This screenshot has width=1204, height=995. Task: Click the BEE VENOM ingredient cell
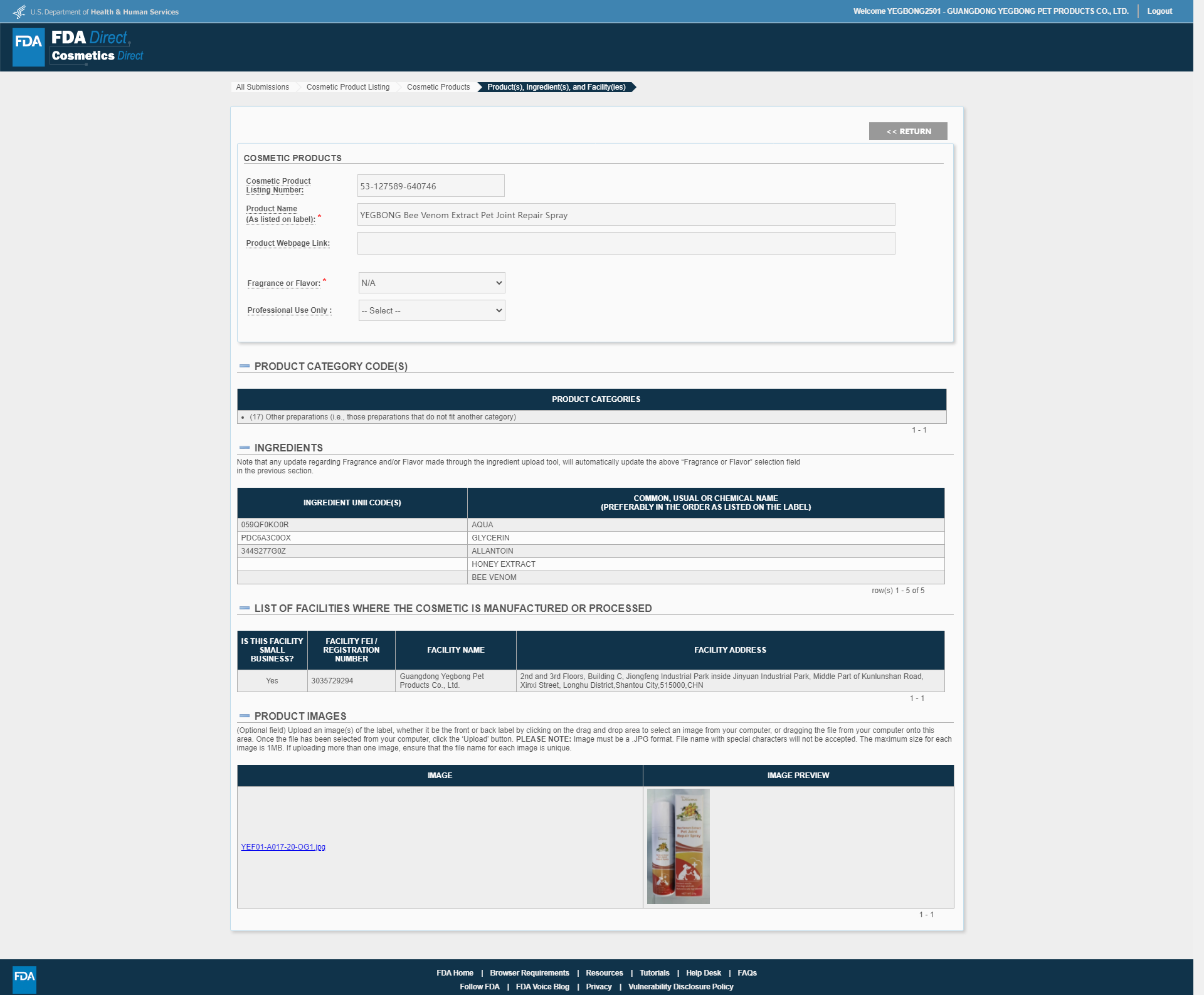click(x=705, y=577)
